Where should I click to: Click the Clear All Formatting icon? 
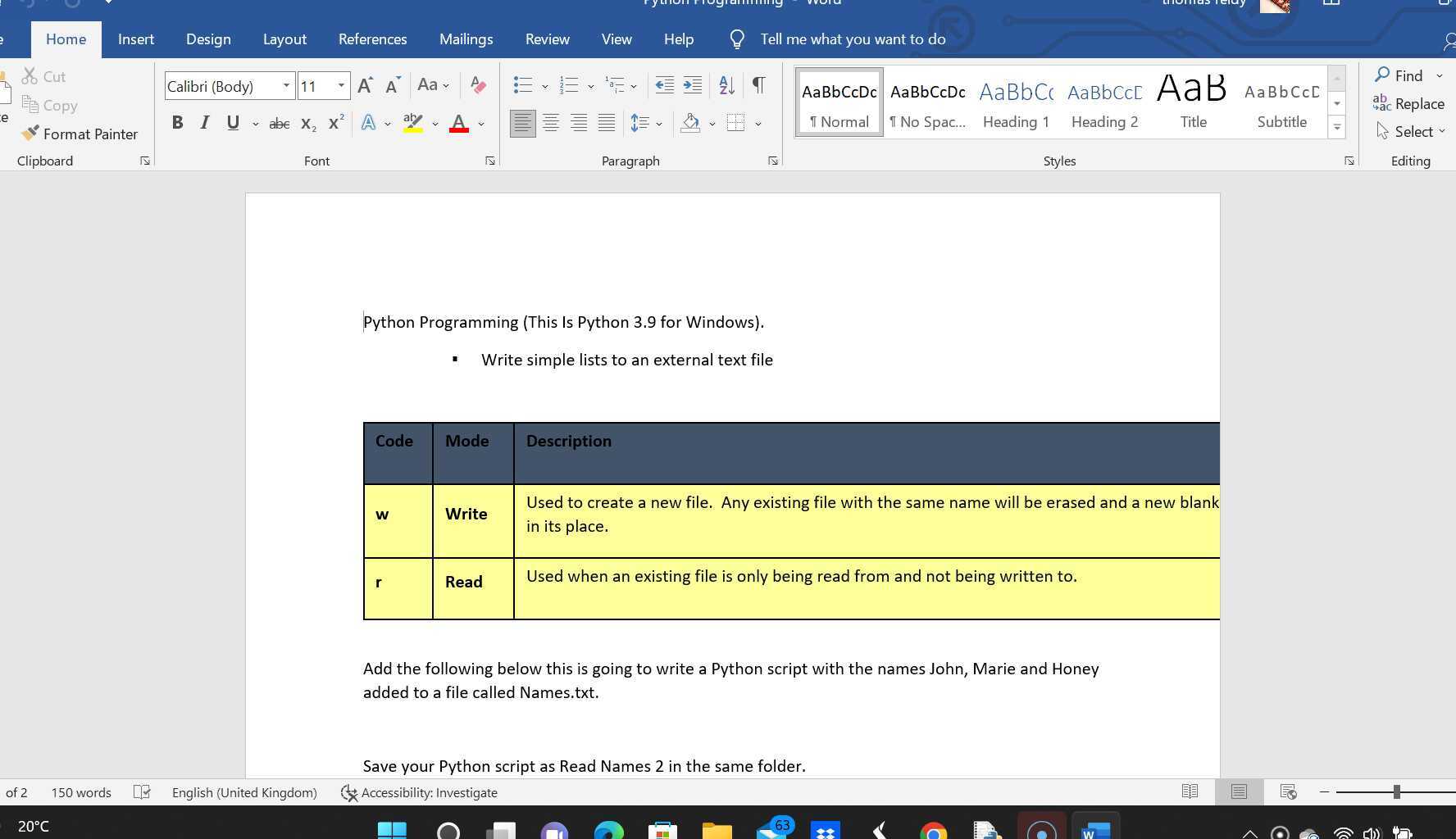coord(478,85)
